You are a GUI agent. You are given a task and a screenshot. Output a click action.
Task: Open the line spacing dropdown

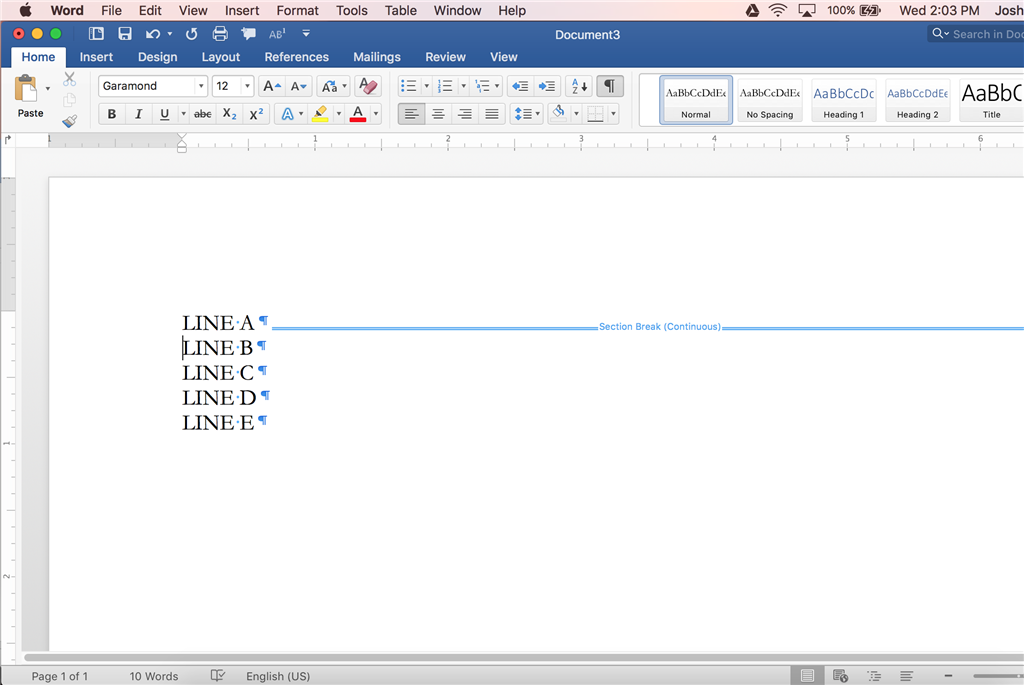point(526,114)
